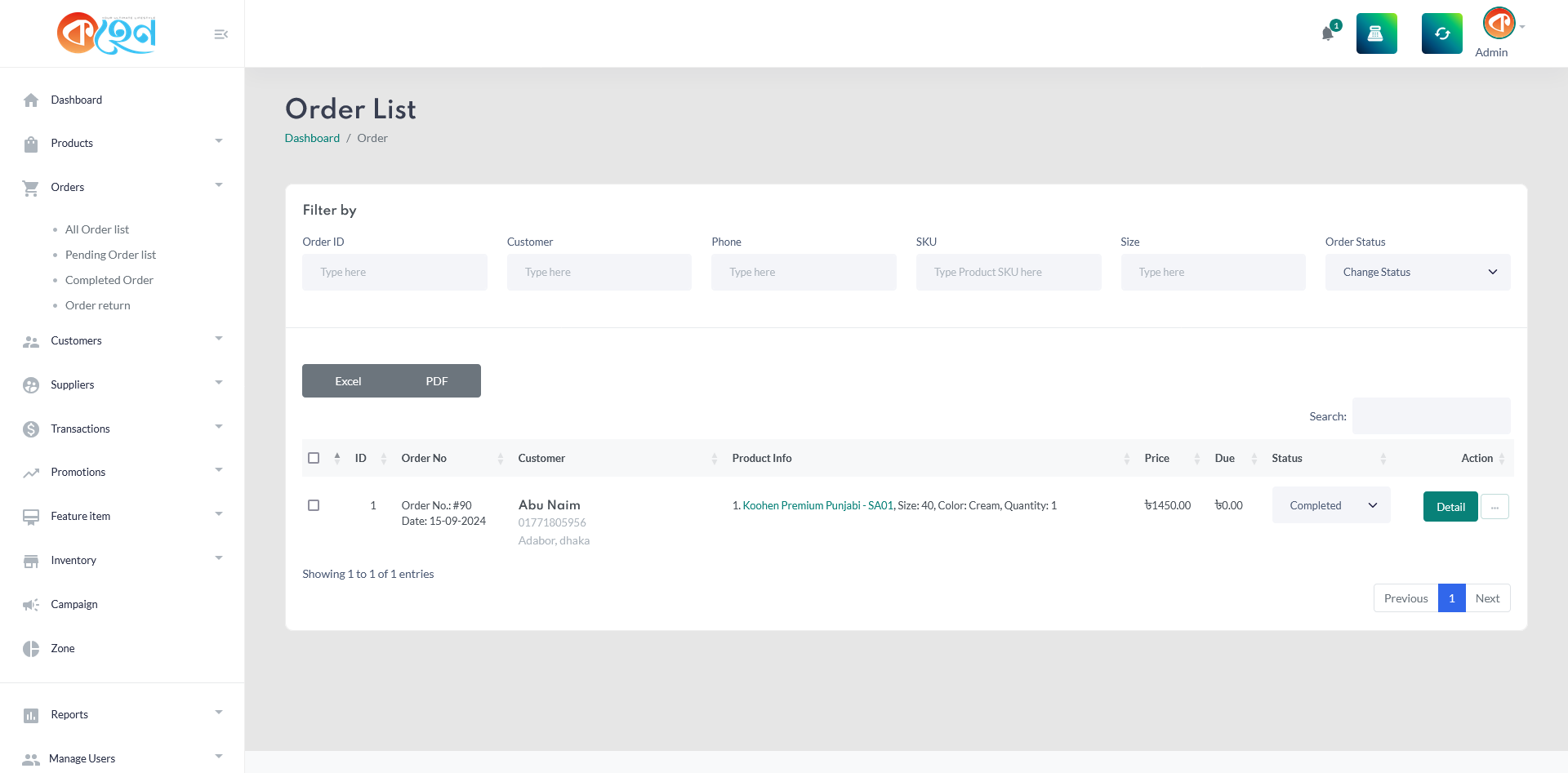Click the green Detail button
The image size is (1568, 773).
(1450, 507)
